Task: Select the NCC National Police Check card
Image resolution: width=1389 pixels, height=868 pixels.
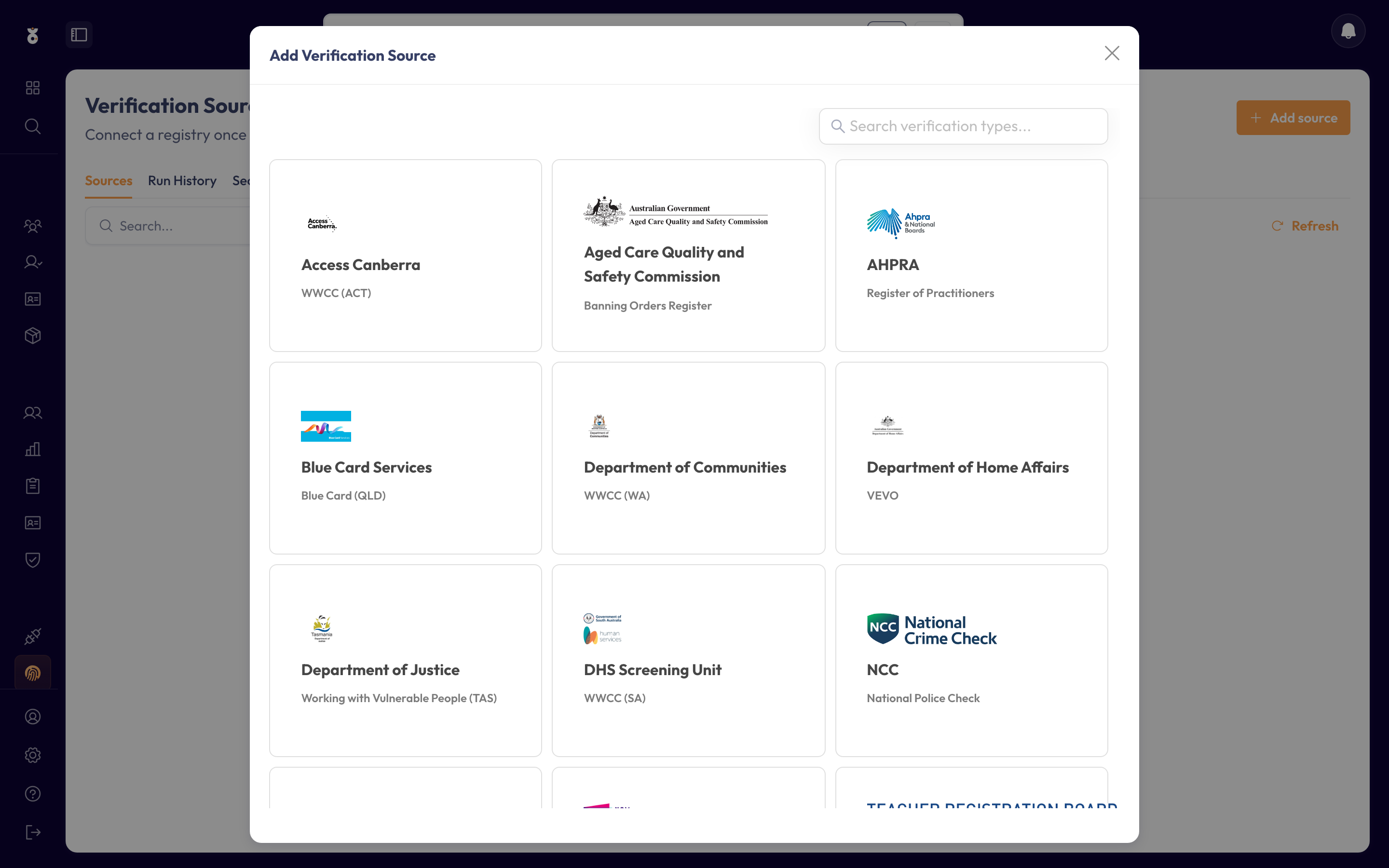Action: (971, 661)
